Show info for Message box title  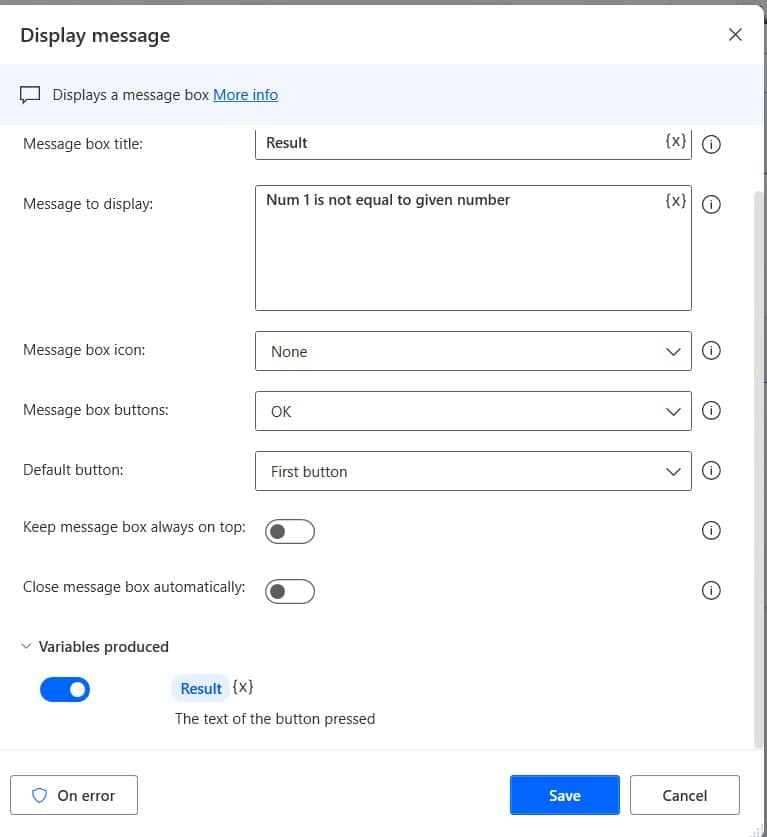point(711,144)
